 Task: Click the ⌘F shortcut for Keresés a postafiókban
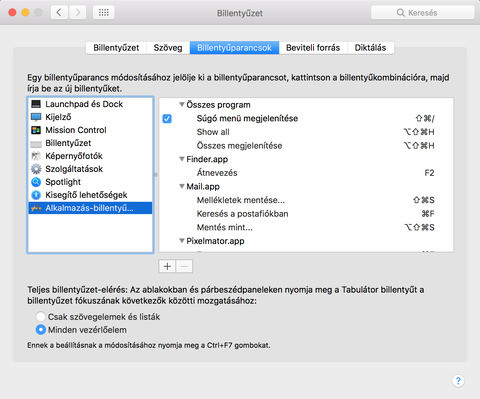pyautogui.click(x=428, y=214)
